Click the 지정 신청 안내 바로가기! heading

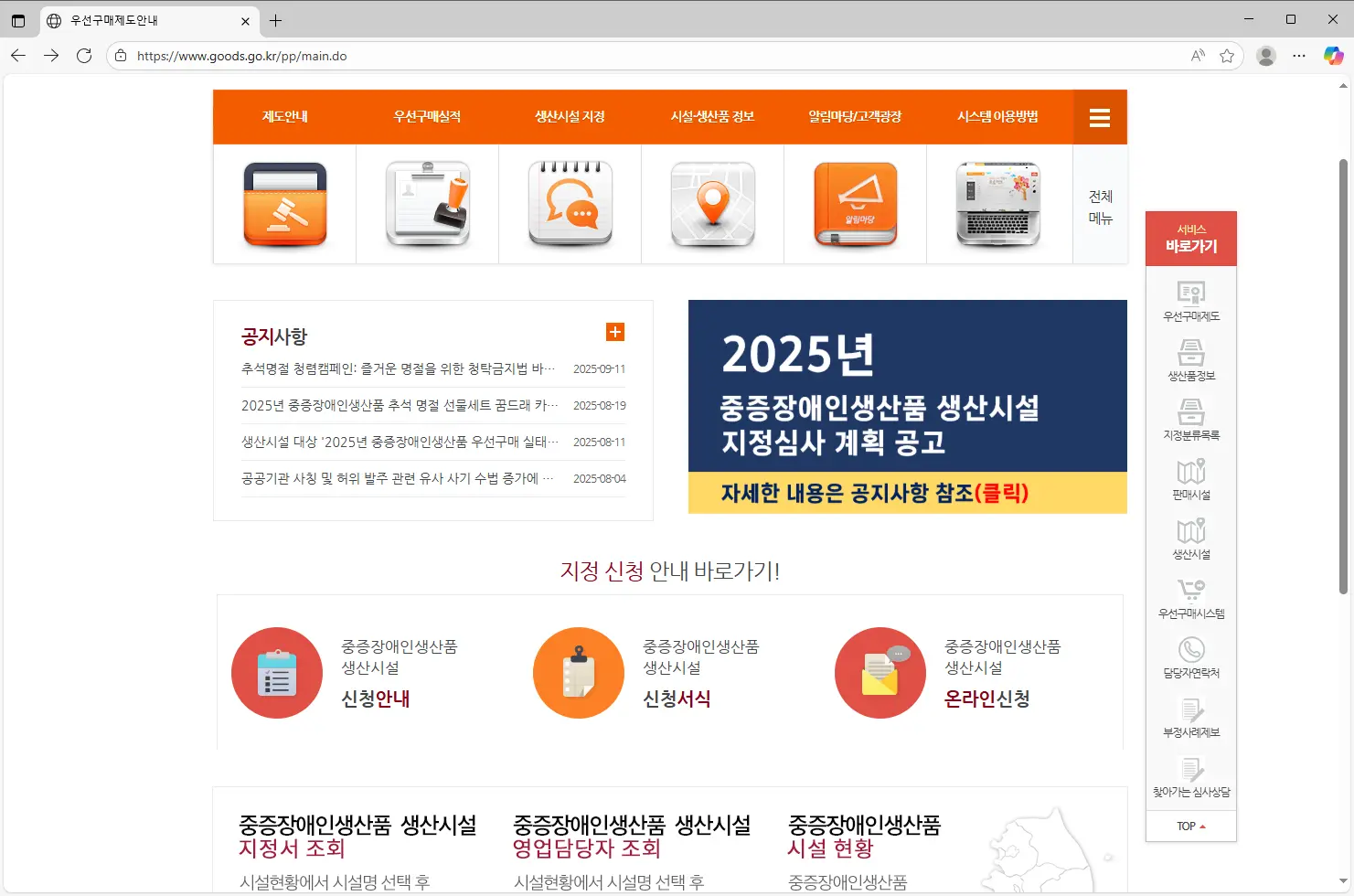click(670, 571)
